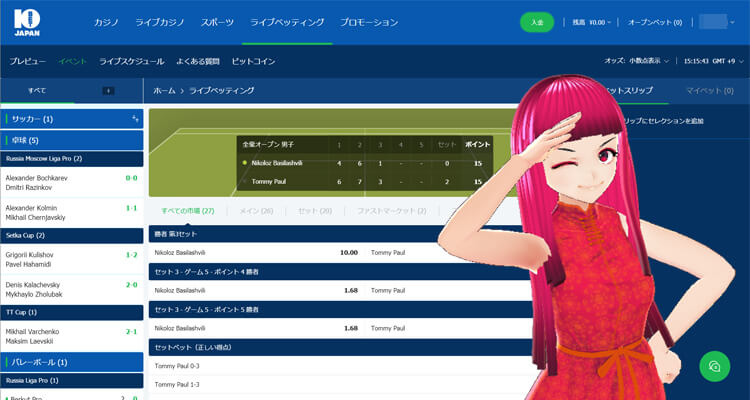750x400 pixels.
Task: Open the ライブスケジュール link
Action: [132, 61]
